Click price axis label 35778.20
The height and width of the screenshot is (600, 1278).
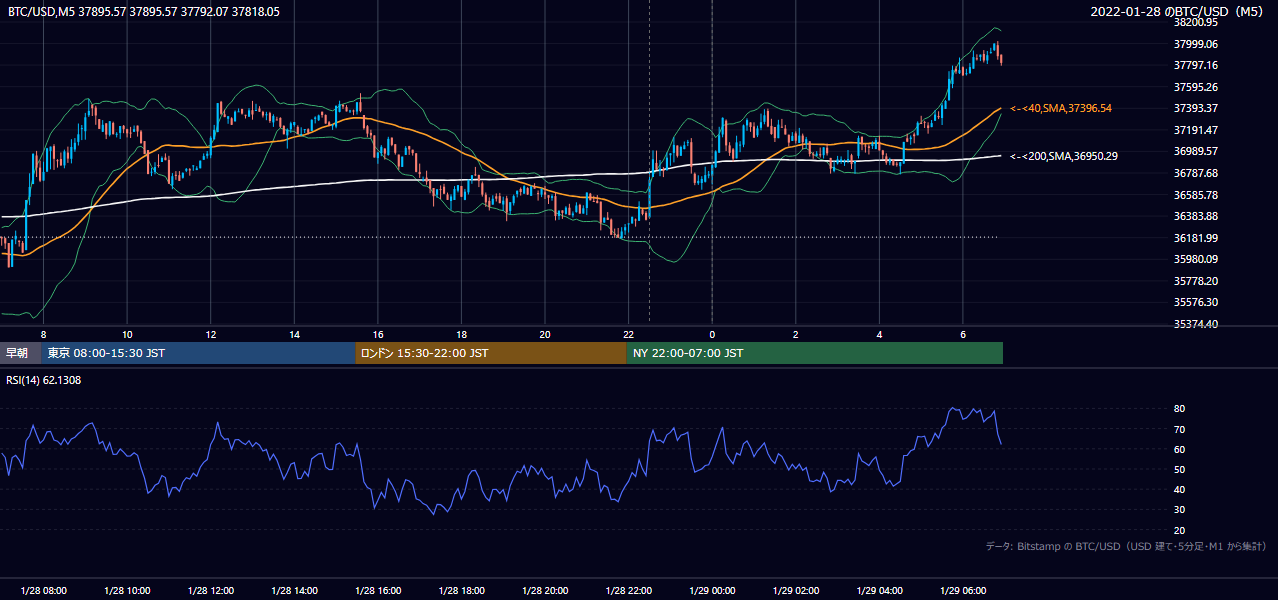[1196, 281]
